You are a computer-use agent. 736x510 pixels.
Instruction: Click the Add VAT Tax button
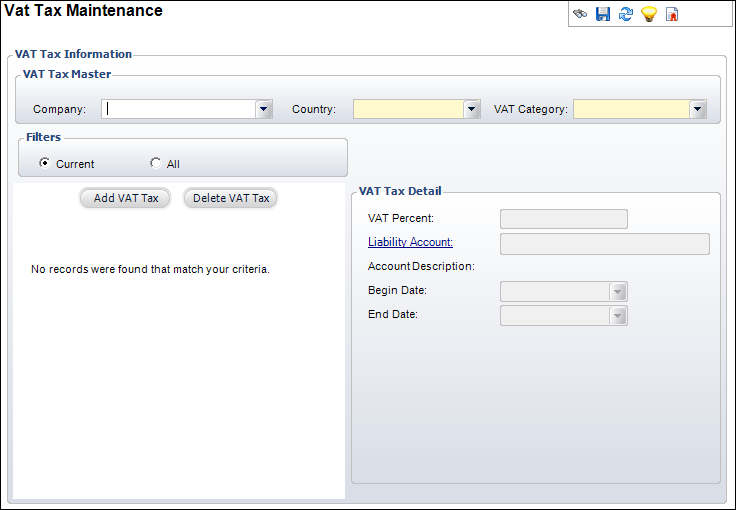(125, 198)
